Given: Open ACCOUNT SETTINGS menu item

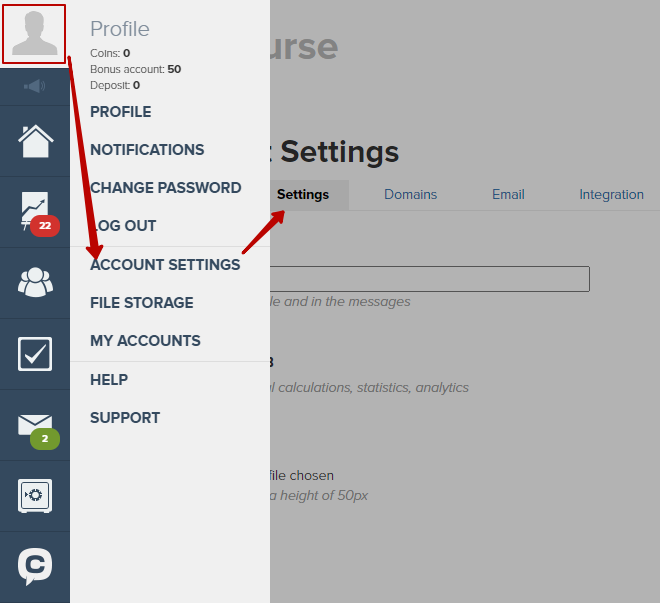Looking at the screenshot, I should pos(165,265).
